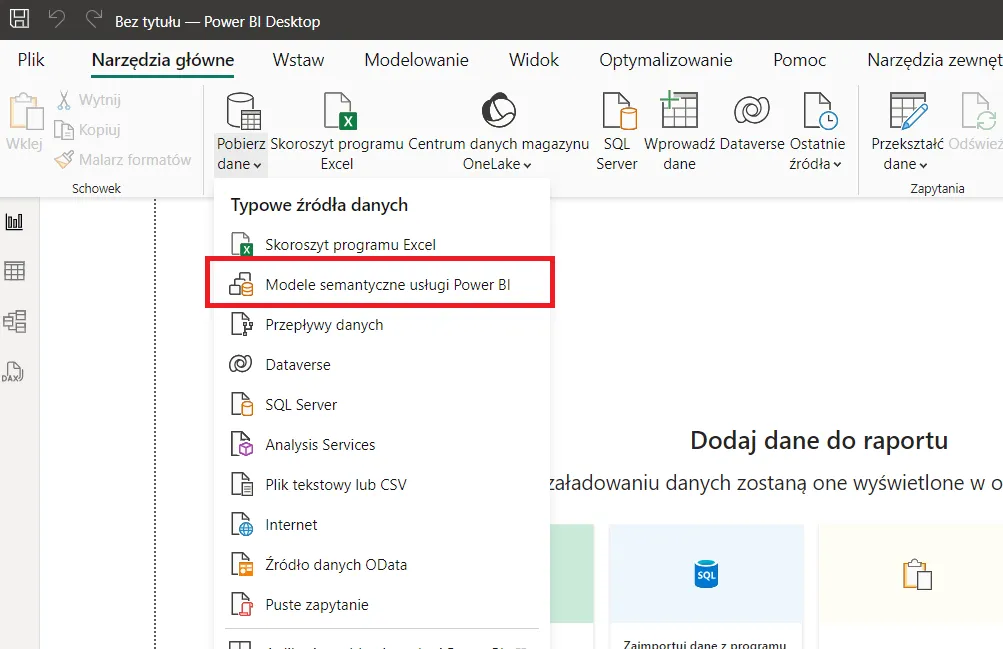Expand Ostatnie źródła dropdown
This screenshot has height=649, width=1003.
coord(816,164)
